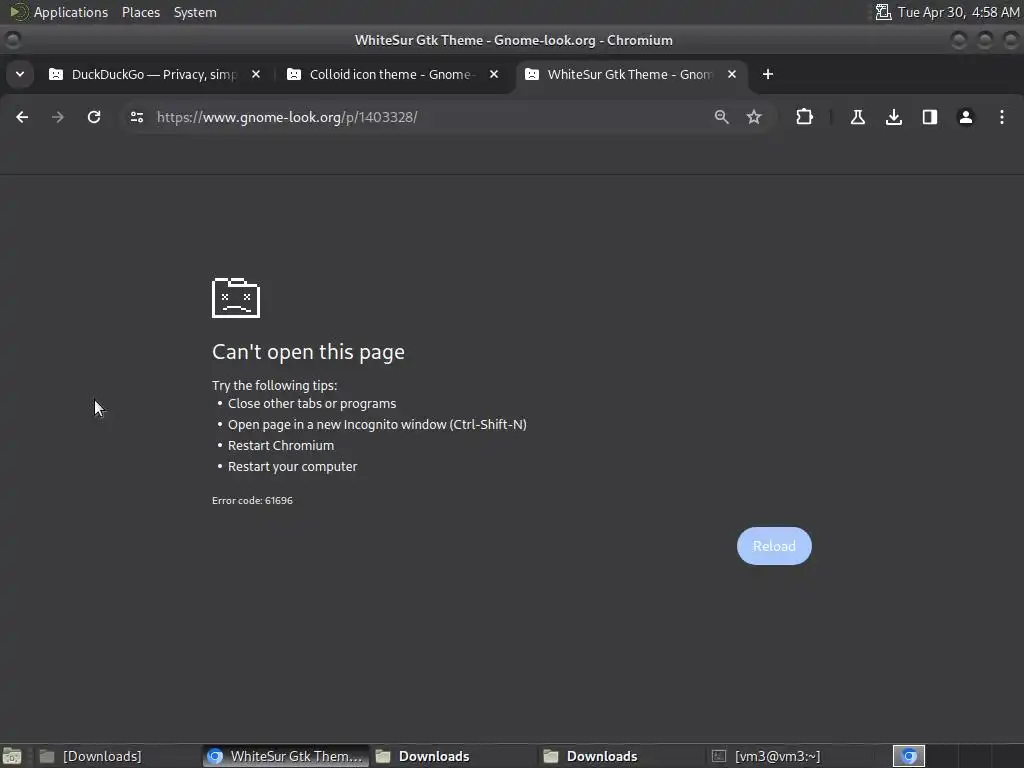Click the 'Restart your computer' tip
The width and height of the screenshot is (1024, 768).
[292, 466]
